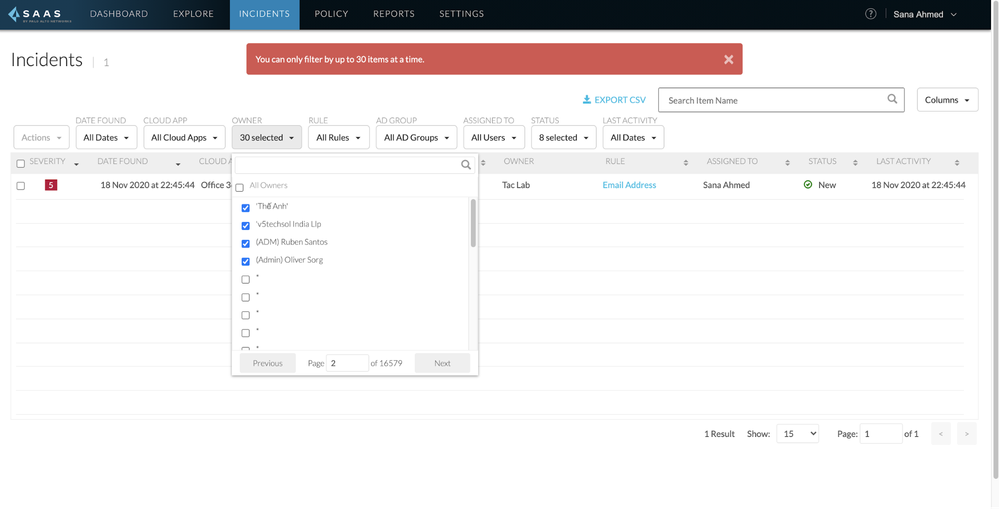
Task: Click the owner list page number field
Action: [347, 363]
